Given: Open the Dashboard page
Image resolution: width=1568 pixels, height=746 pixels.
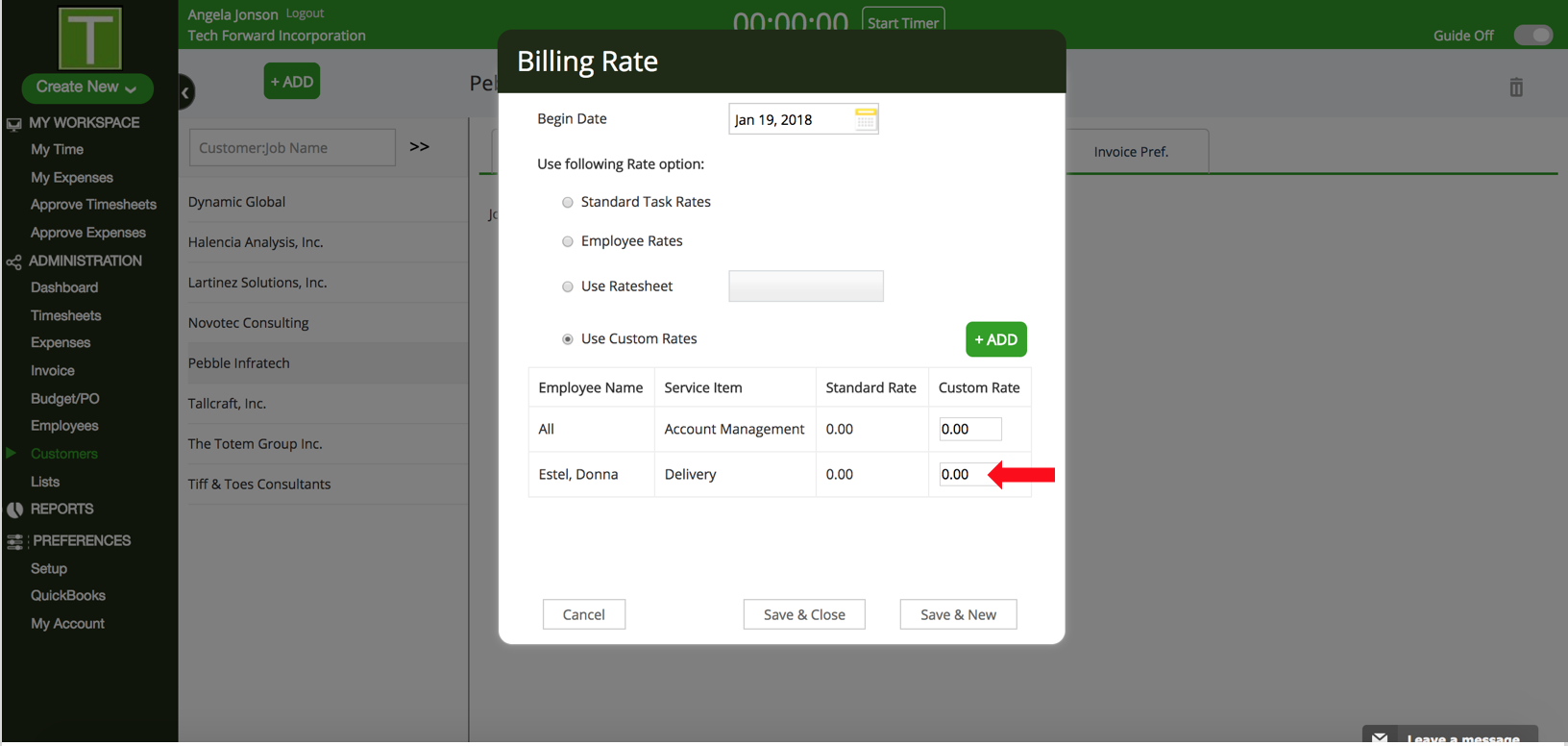Looking at the screenshot, I should (x=64, y=287).
